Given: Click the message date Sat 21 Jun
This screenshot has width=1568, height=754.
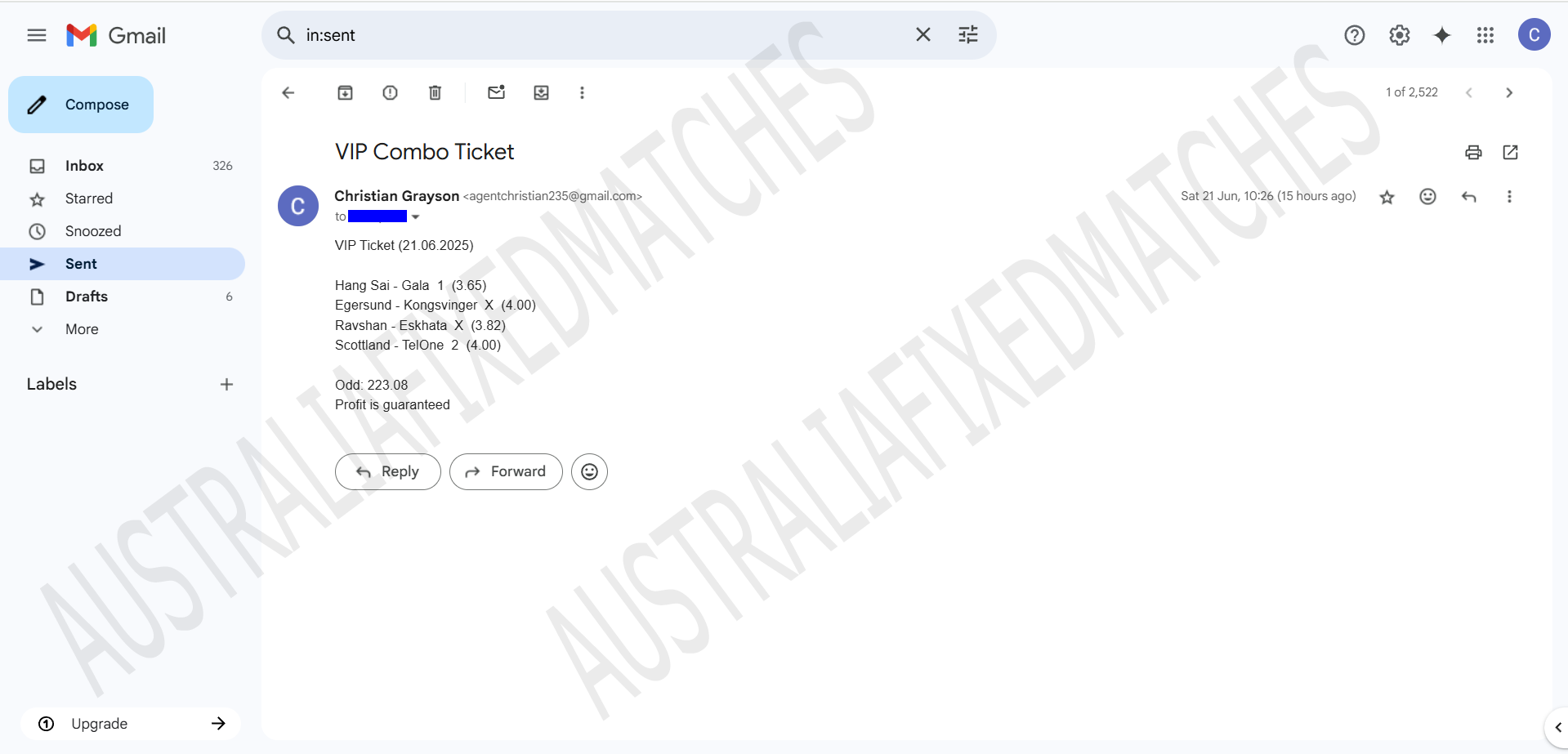Looking at the screenshot, I should pos(1268,196).
